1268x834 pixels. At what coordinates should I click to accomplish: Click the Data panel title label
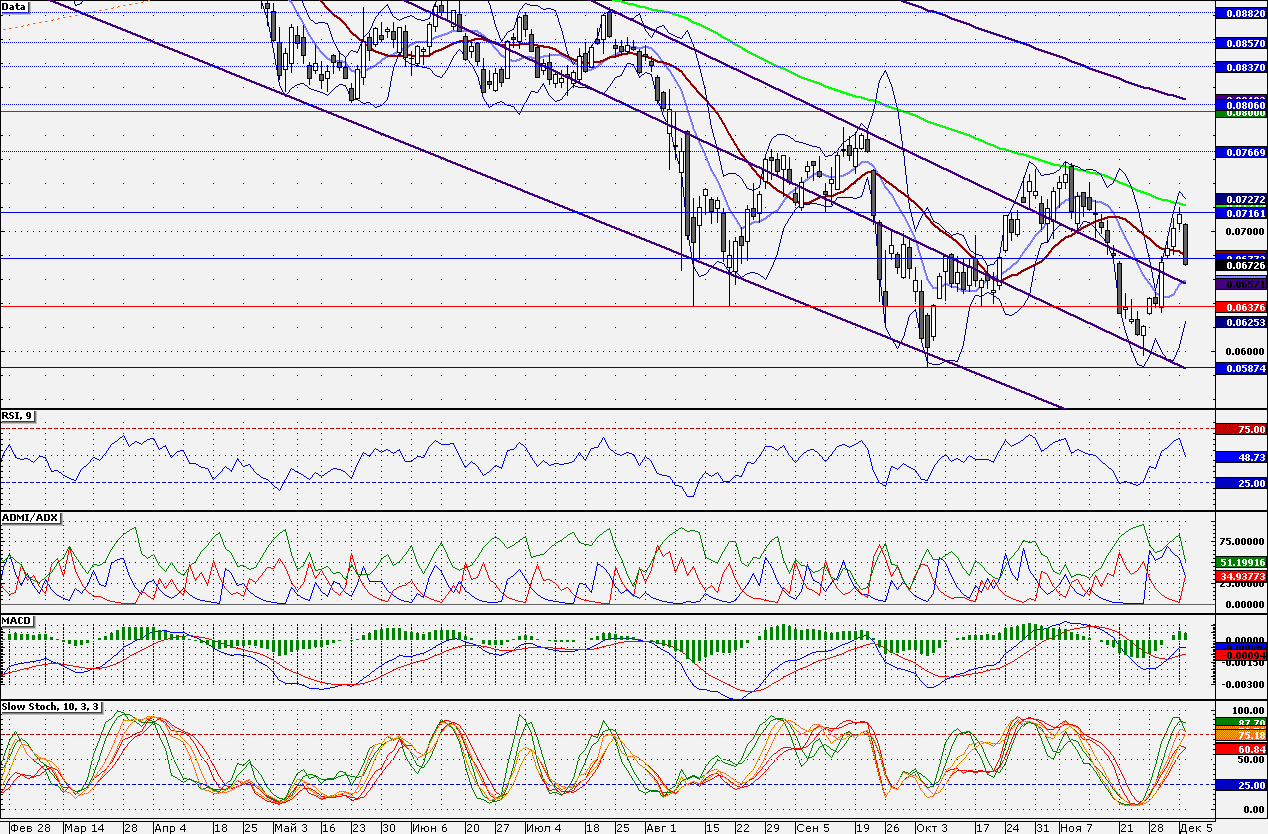[x=15, y=6]
